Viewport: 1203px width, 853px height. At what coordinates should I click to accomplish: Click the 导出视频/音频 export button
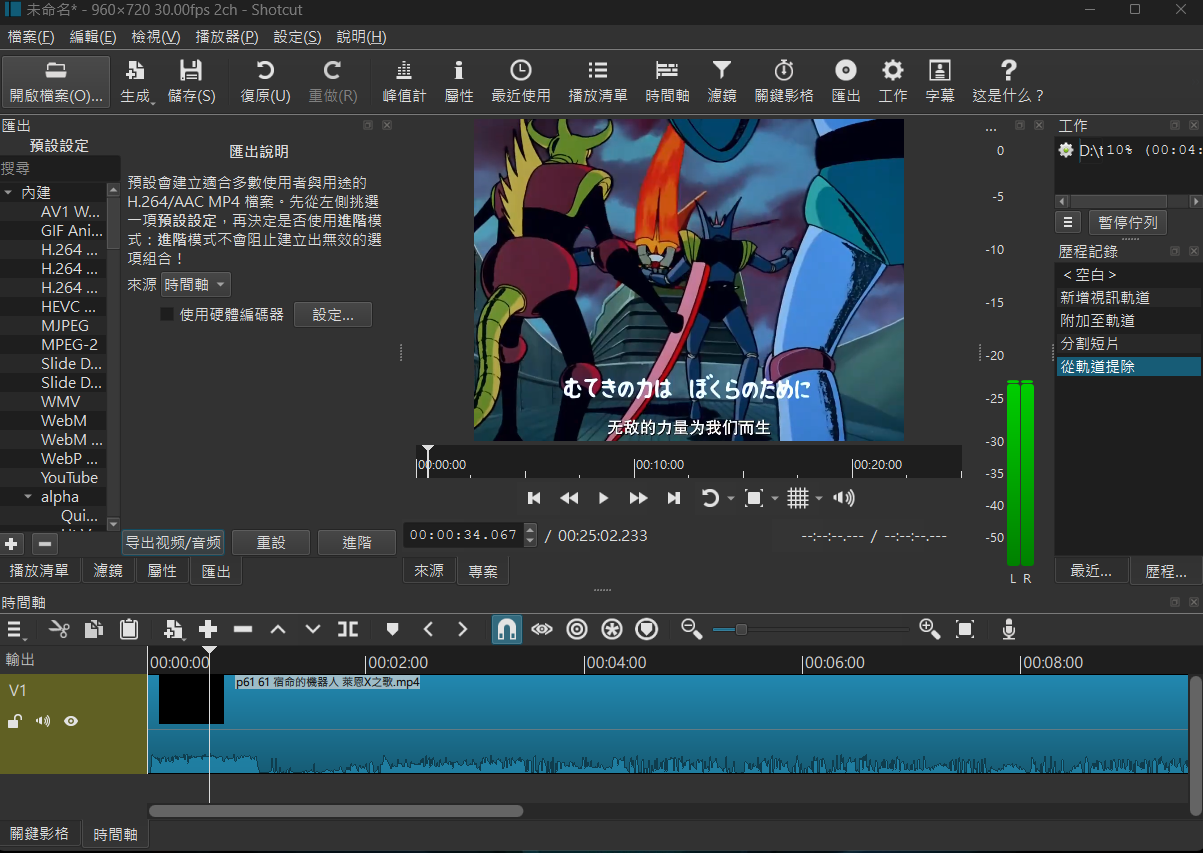pyautogui.click(x=172, y=543)
